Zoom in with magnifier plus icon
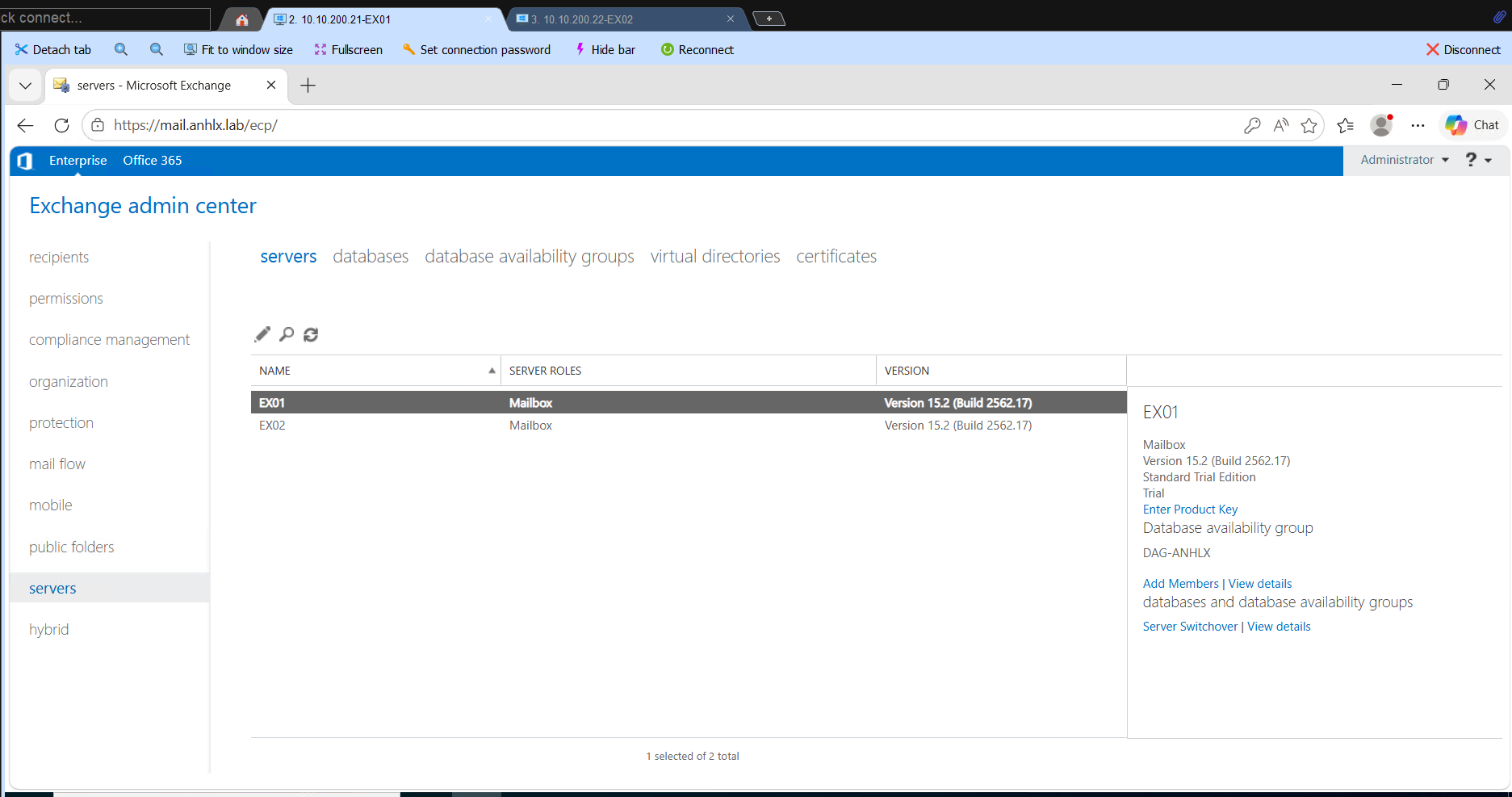Viewport: 1512px width, 797px height. (x=121, y=50)
